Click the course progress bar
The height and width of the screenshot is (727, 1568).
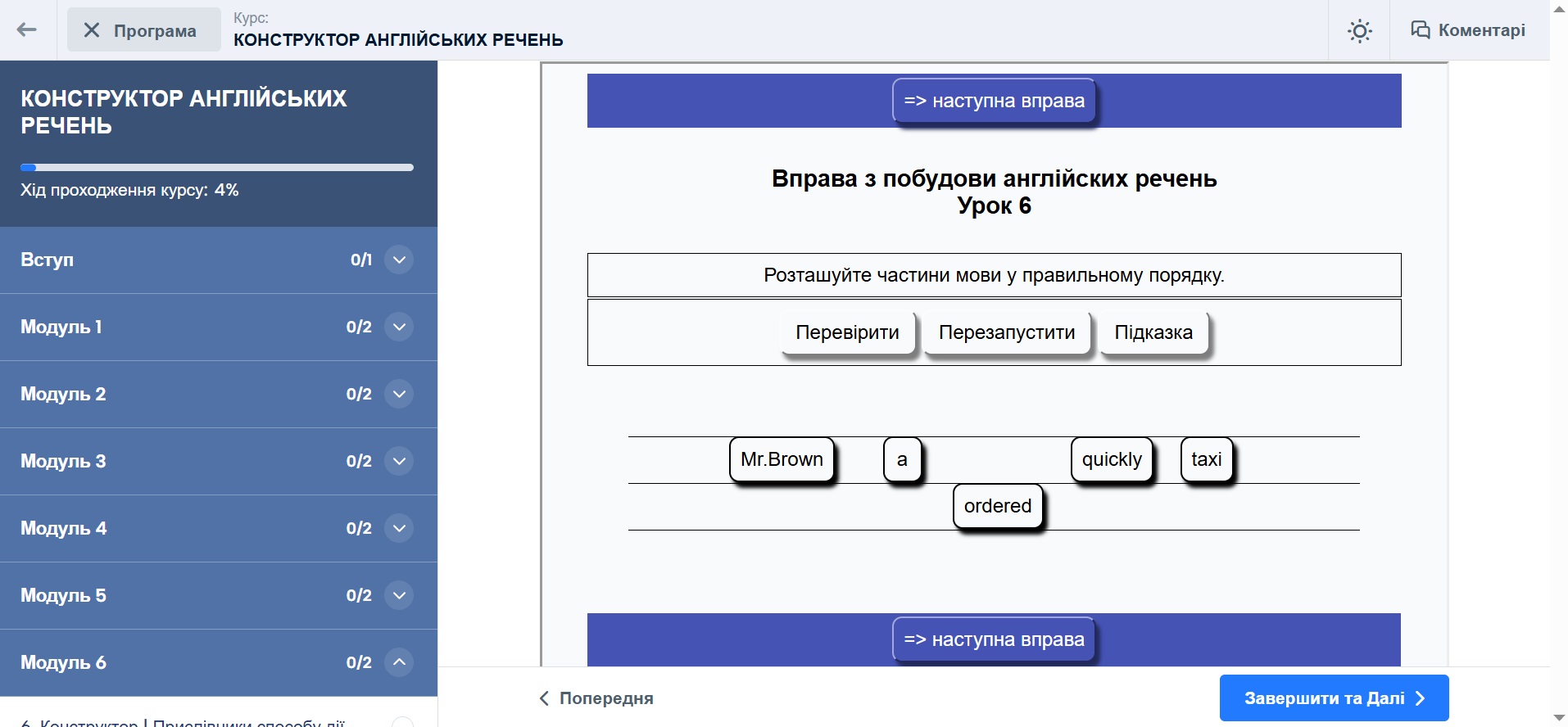click(x=217, y=168)
